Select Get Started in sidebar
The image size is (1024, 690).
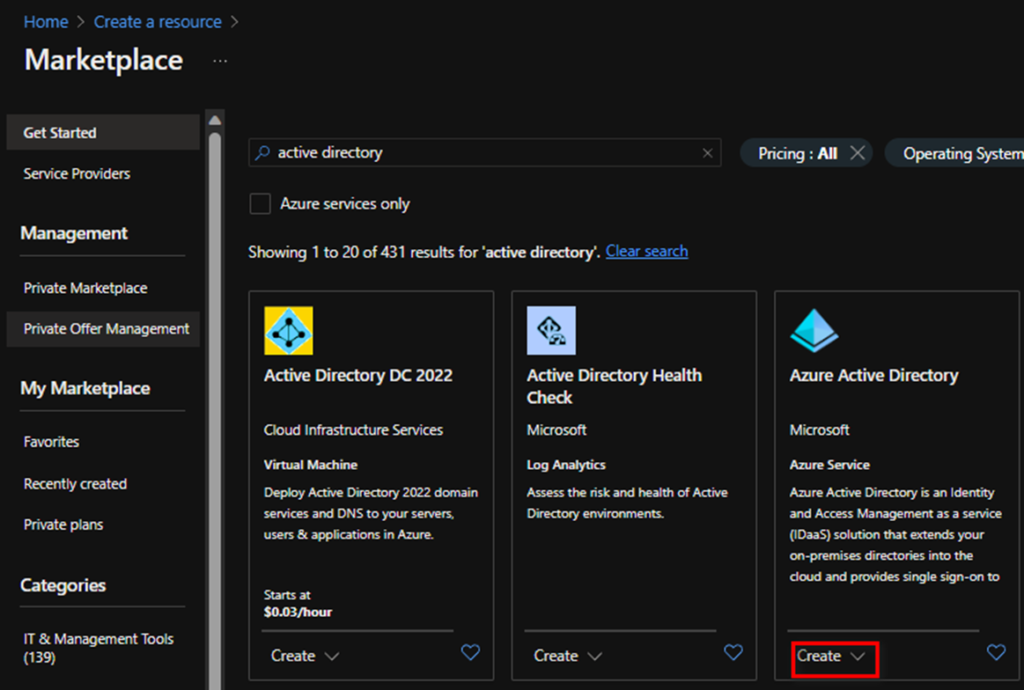point(103,133)
